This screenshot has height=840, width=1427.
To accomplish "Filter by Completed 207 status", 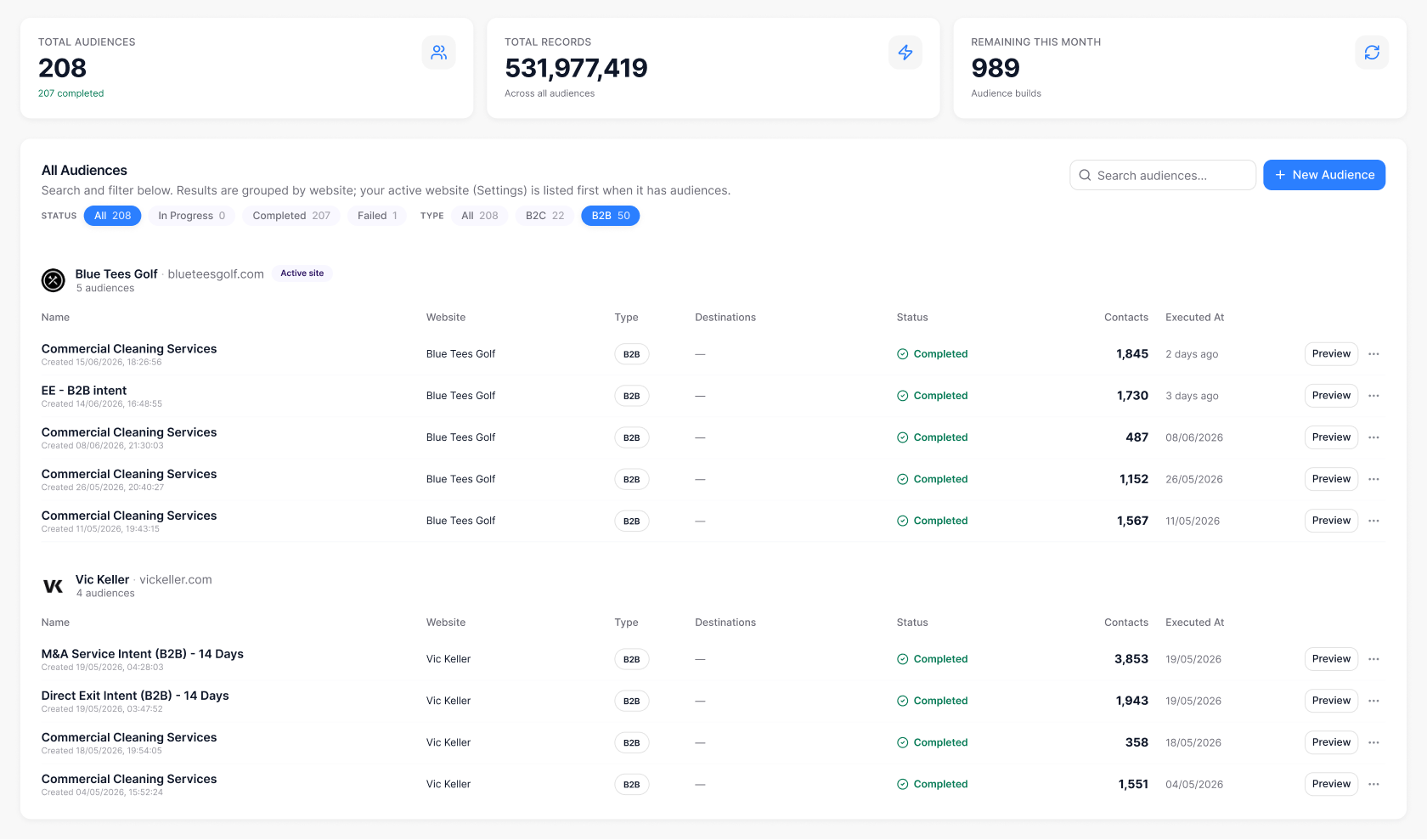I will click(291, 216).
